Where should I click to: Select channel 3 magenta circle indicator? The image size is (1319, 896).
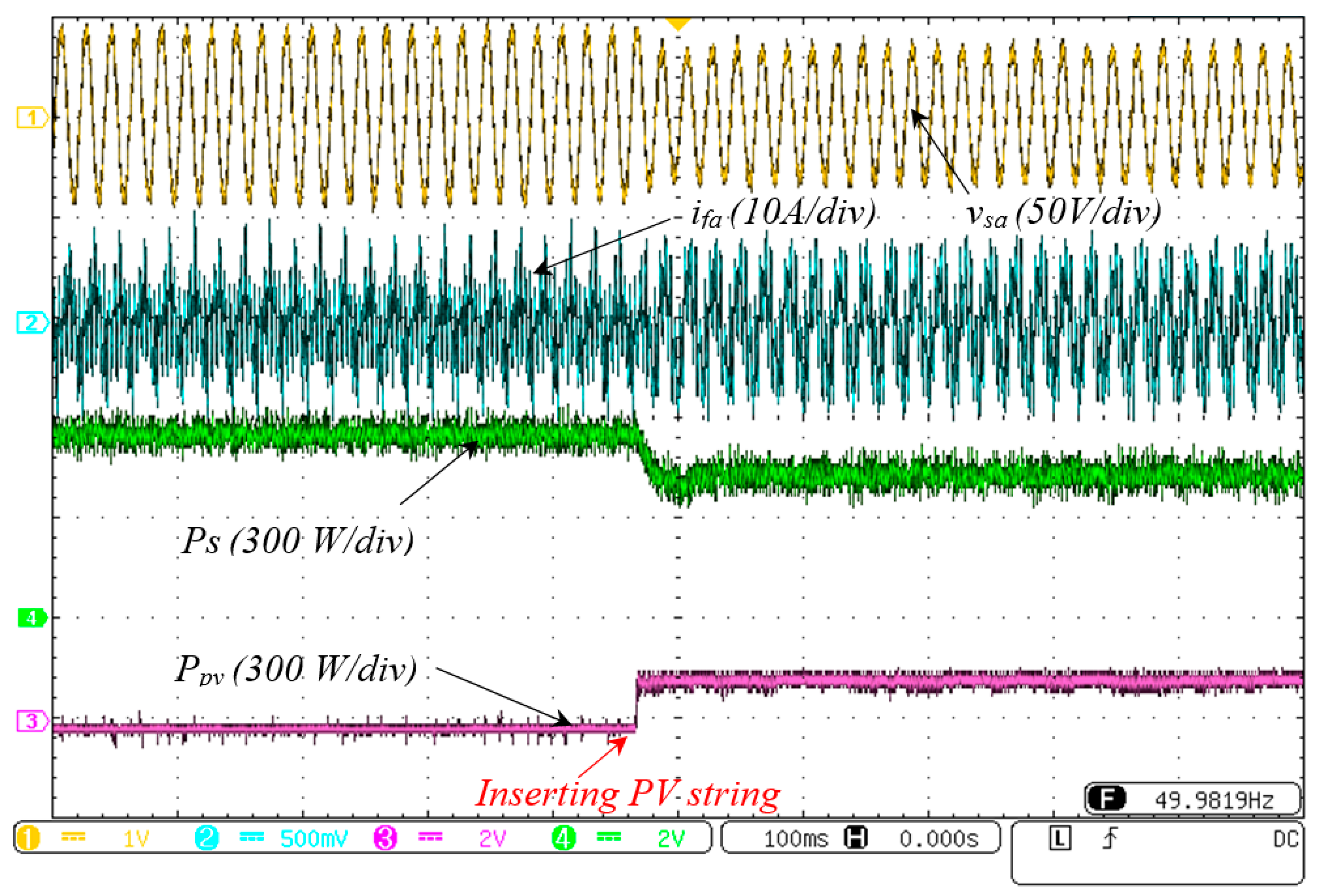coord(385,838)
